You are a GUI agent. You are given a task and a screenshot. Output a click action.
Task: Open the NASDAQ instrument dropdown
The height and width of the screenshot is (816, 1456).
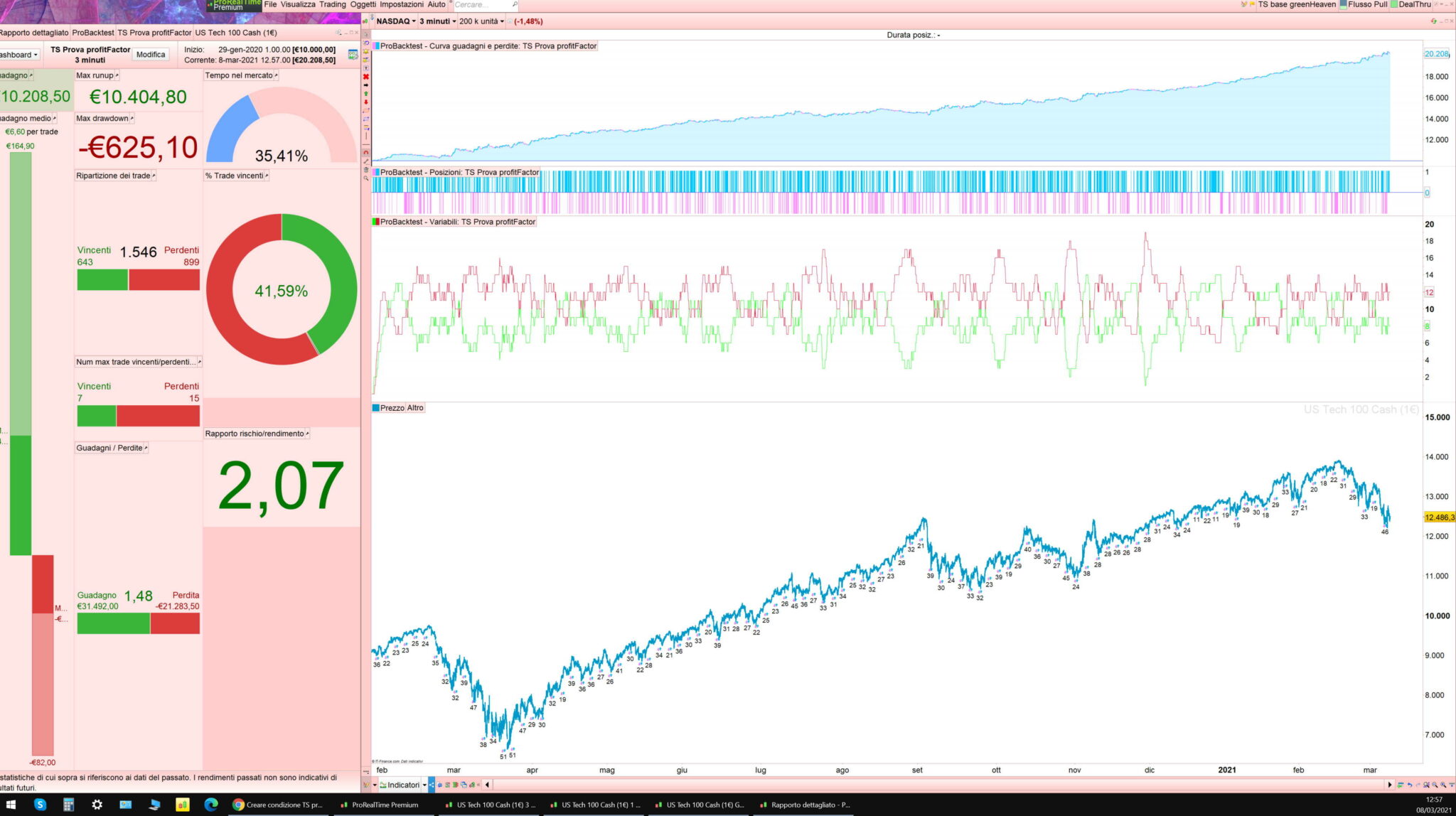[x=395, y=21]
